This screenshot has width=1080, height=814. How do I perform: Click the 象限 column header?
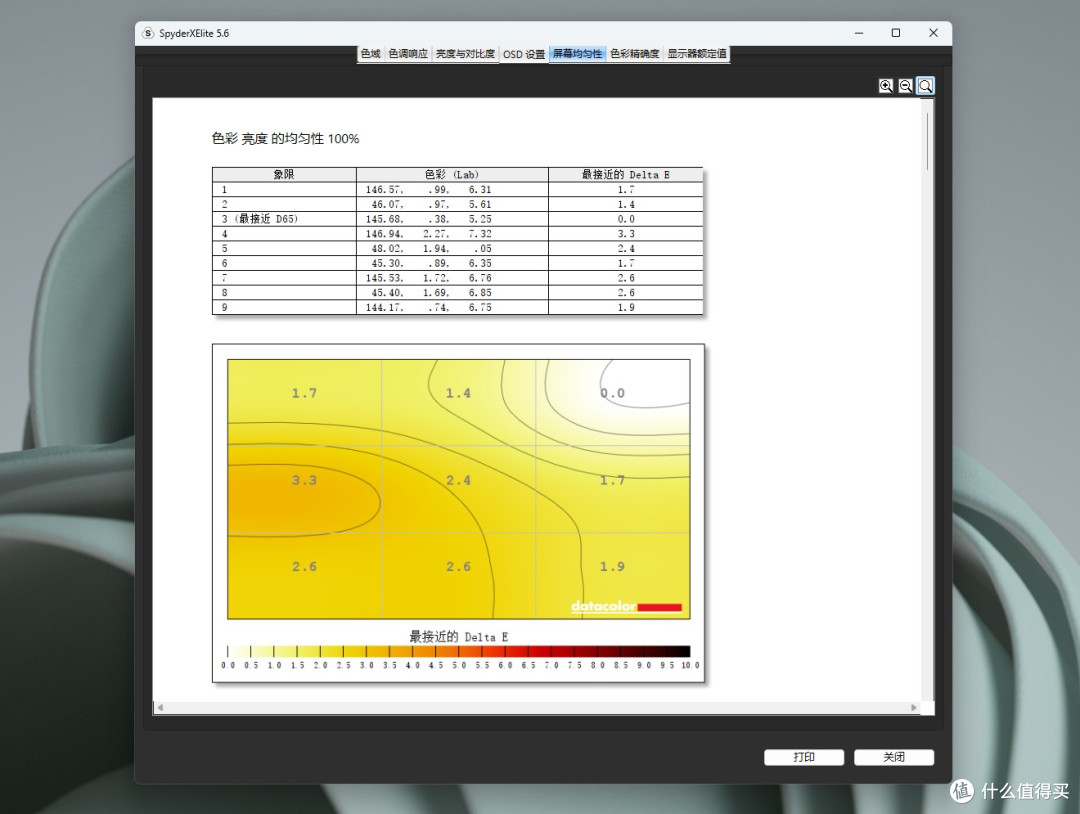pos(284,174)
